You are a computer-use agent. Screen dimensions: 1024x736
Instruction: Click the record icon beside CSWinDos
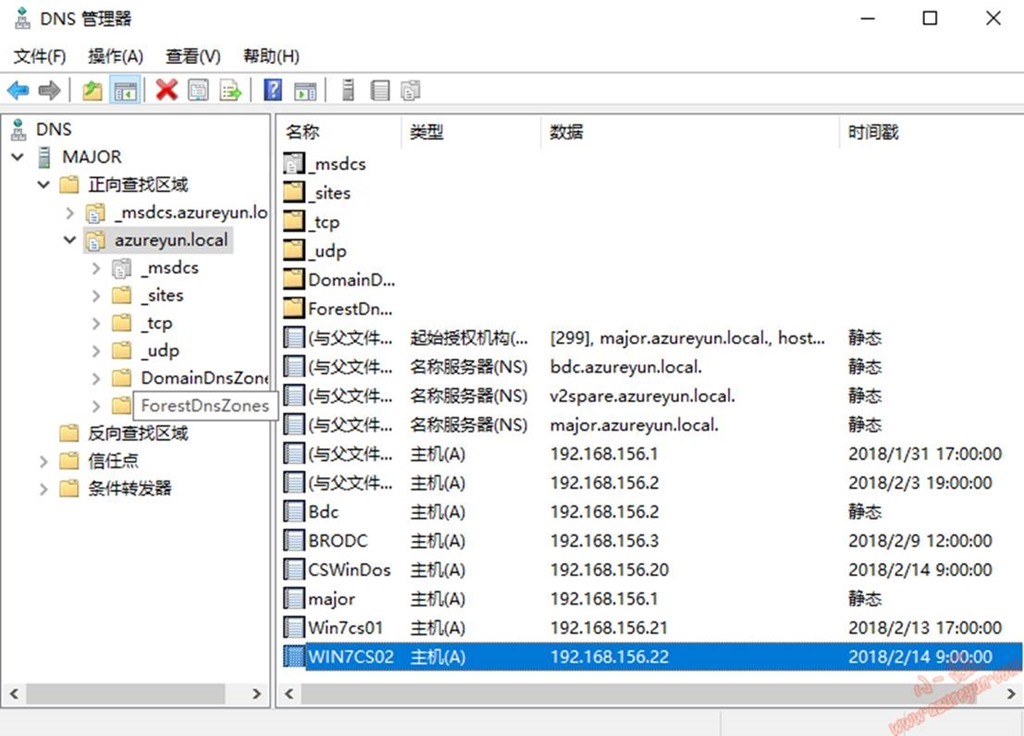(x=294, y=569)
